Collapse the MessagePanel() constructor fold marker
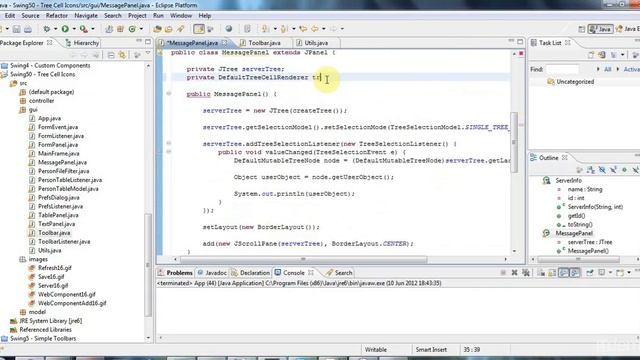The width and height of the screenshot is (640, 360). 169,94
